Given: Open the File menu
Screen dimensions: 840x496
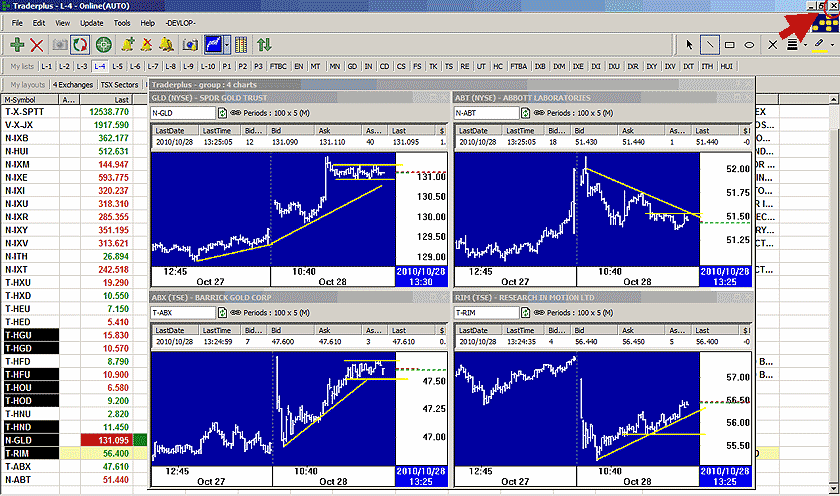Looking at the screenshot, I should (17, 23).
